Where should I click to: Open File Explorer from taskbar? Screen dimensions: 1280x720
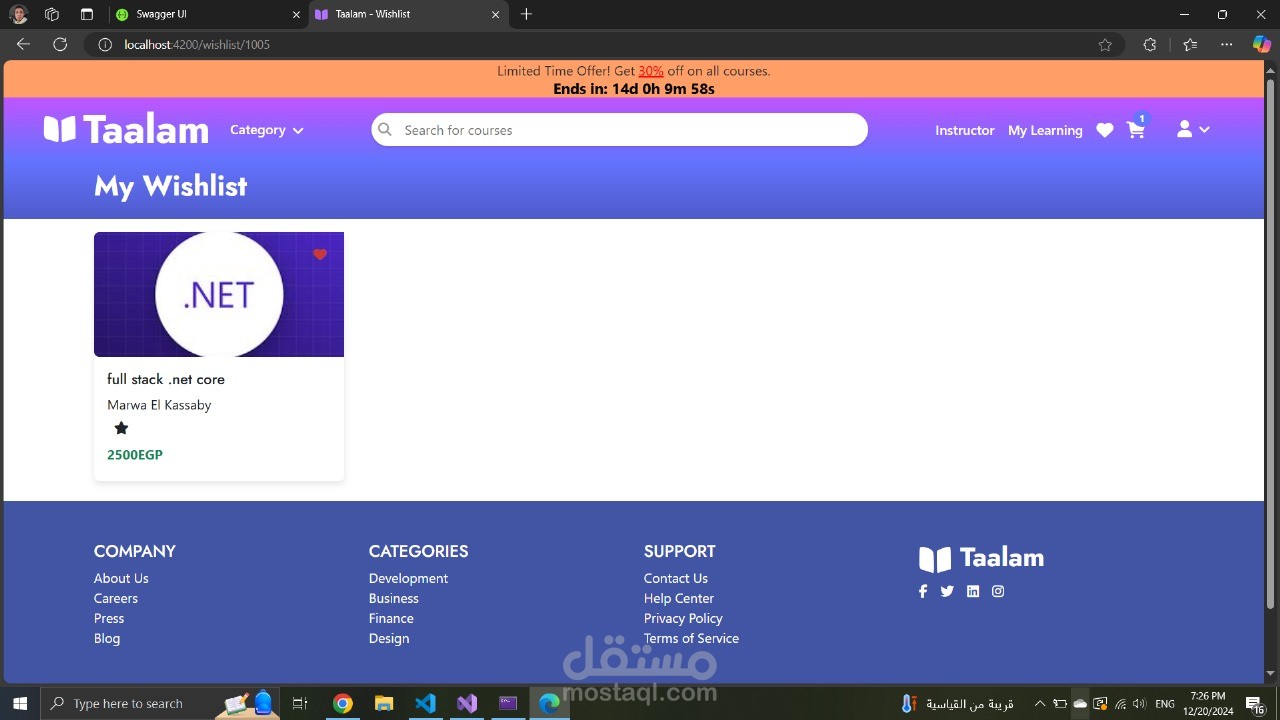pyautogui.click(x=384, y=703)
